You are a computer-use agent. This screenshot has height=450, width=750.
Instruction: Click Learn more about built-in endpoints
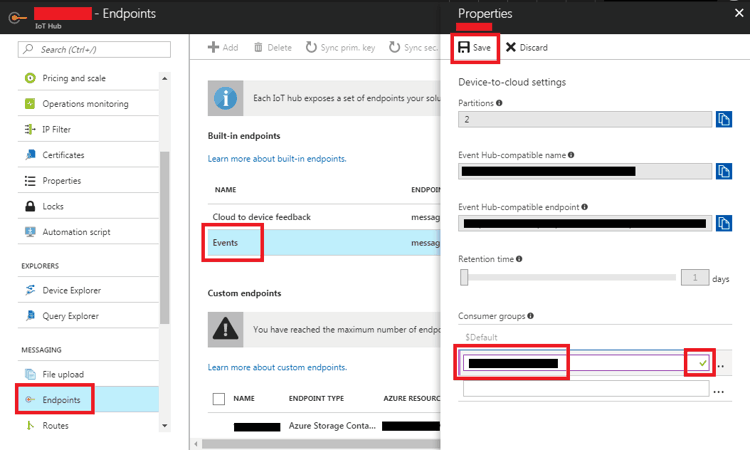coord(277,159)
